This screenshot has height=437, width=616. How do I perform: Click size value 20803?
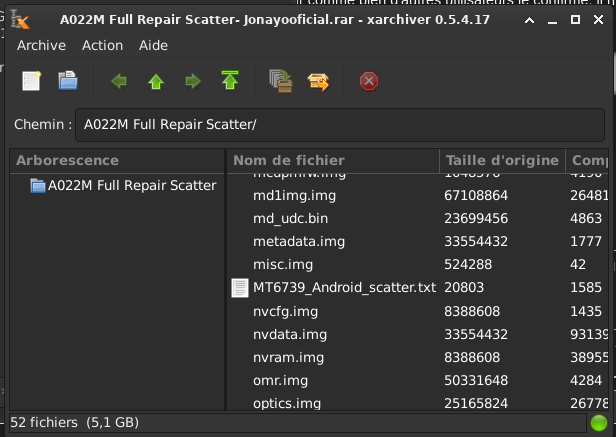tap(464, 288)
